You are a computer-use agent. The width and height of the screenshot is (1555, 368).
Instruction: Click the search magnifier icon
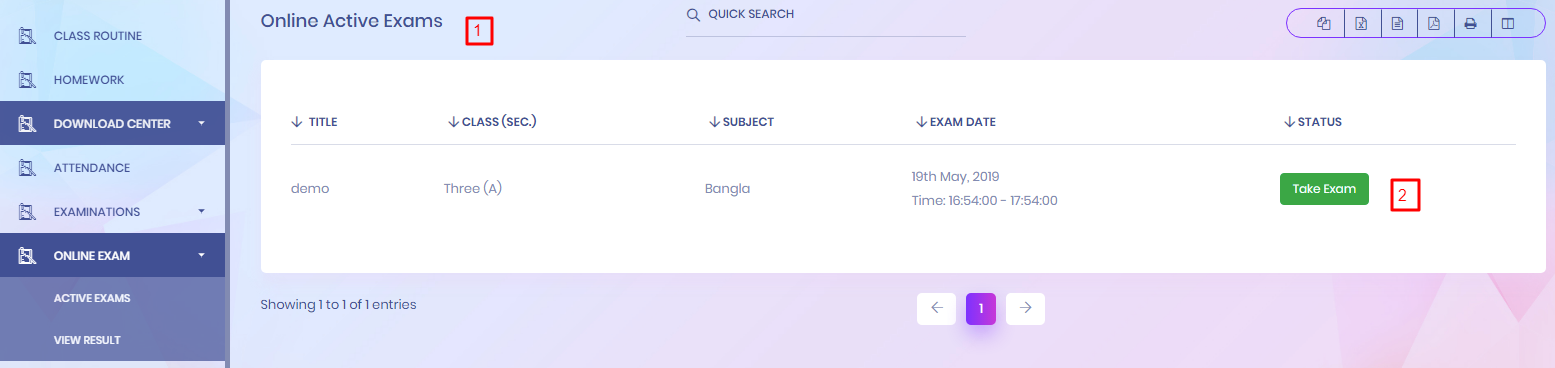693,15
